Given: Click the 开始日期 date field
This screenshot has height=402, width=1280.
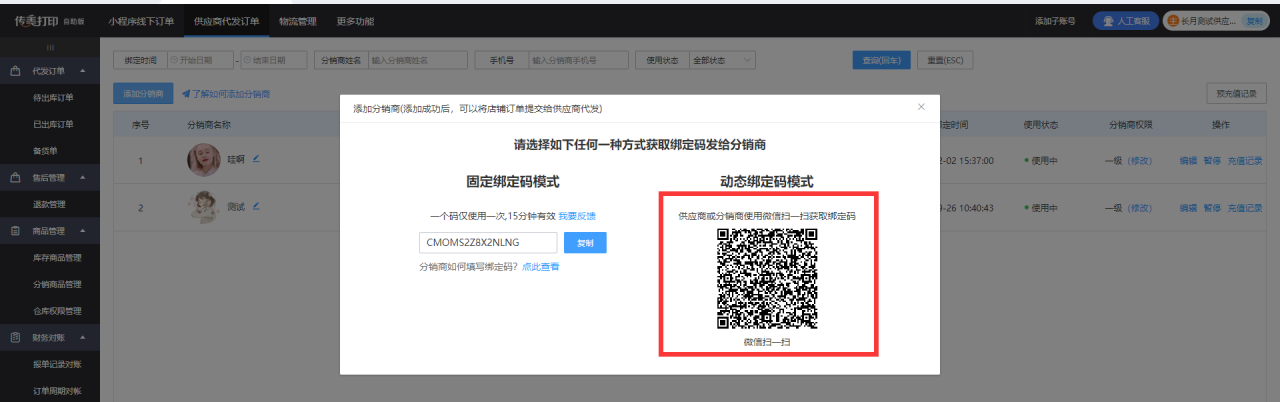Looking at the screenshot, I should tap(200, 60).
